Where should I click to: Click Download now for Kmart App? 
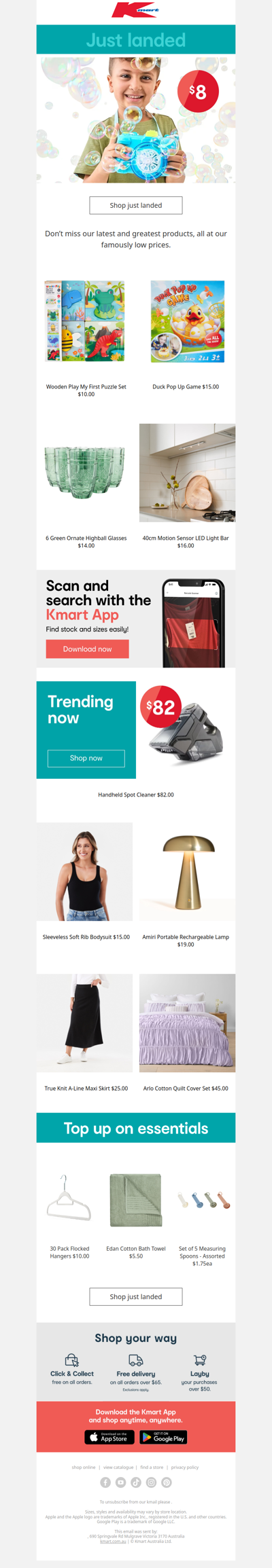[87, 649]
